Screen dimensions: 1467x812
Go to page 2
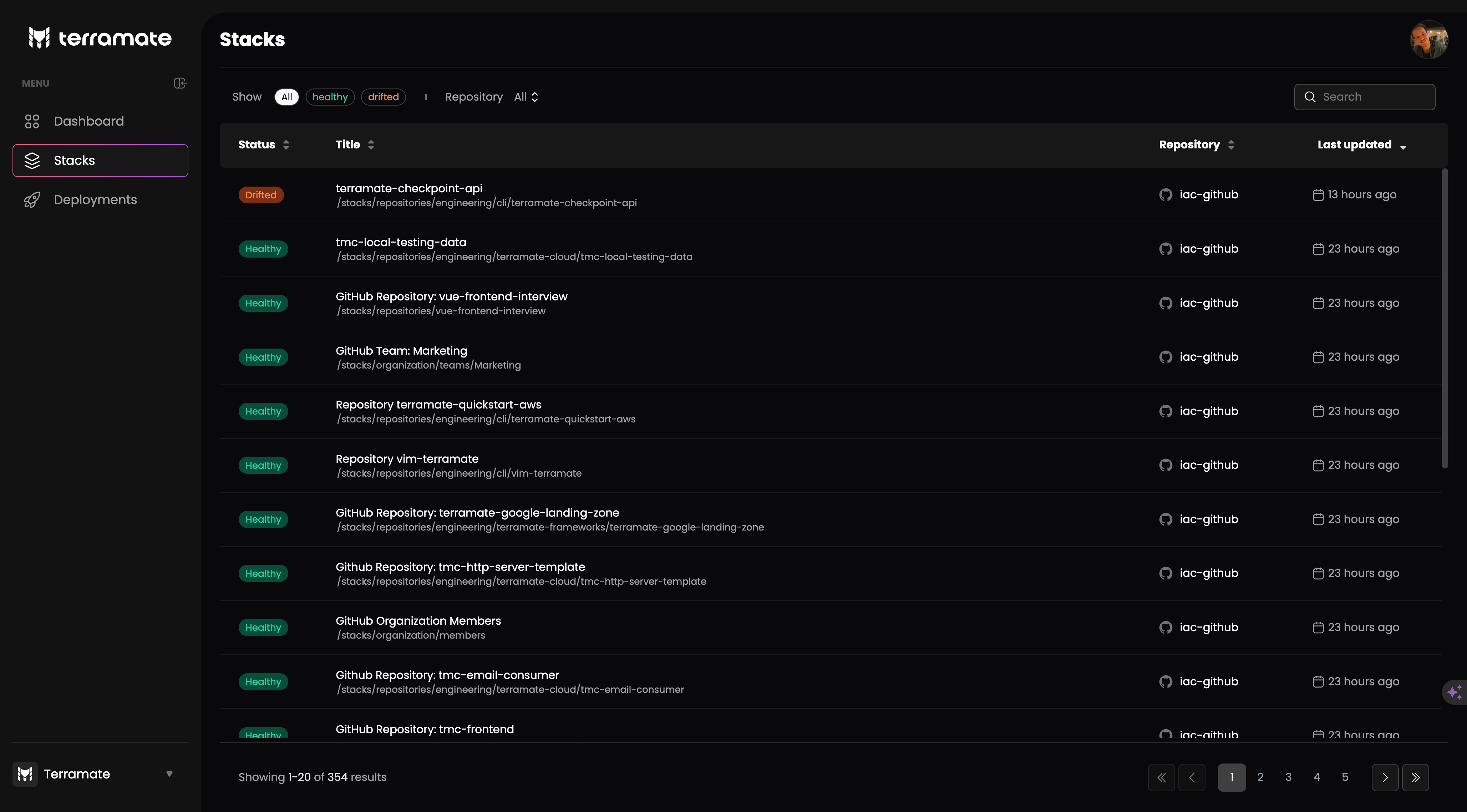pyautogui.click(x=1260, y=777)
